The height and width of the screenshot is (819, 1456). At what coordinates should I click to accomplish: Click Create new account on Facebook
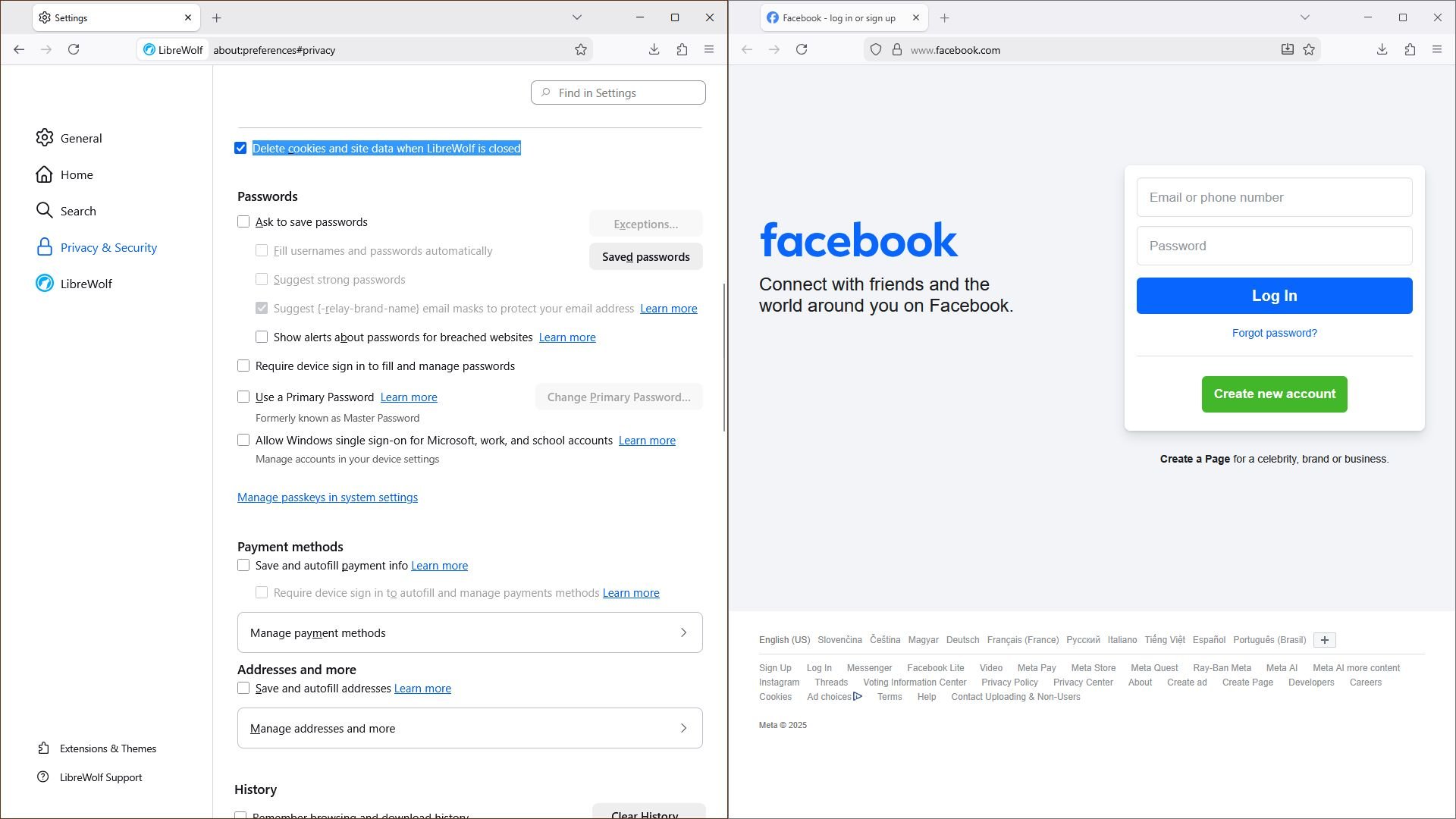[x=1274, y=394]
